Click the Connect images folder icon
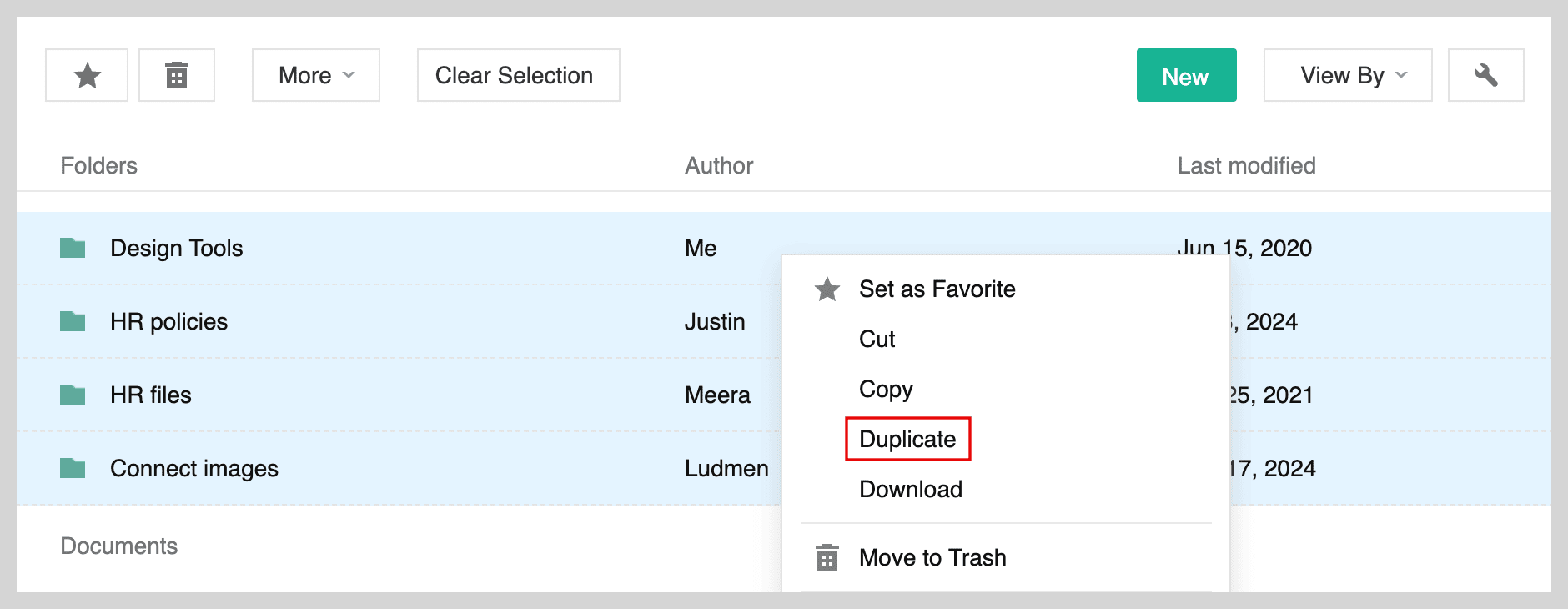The image size is (1568, 609). click(x=73, y=468)
